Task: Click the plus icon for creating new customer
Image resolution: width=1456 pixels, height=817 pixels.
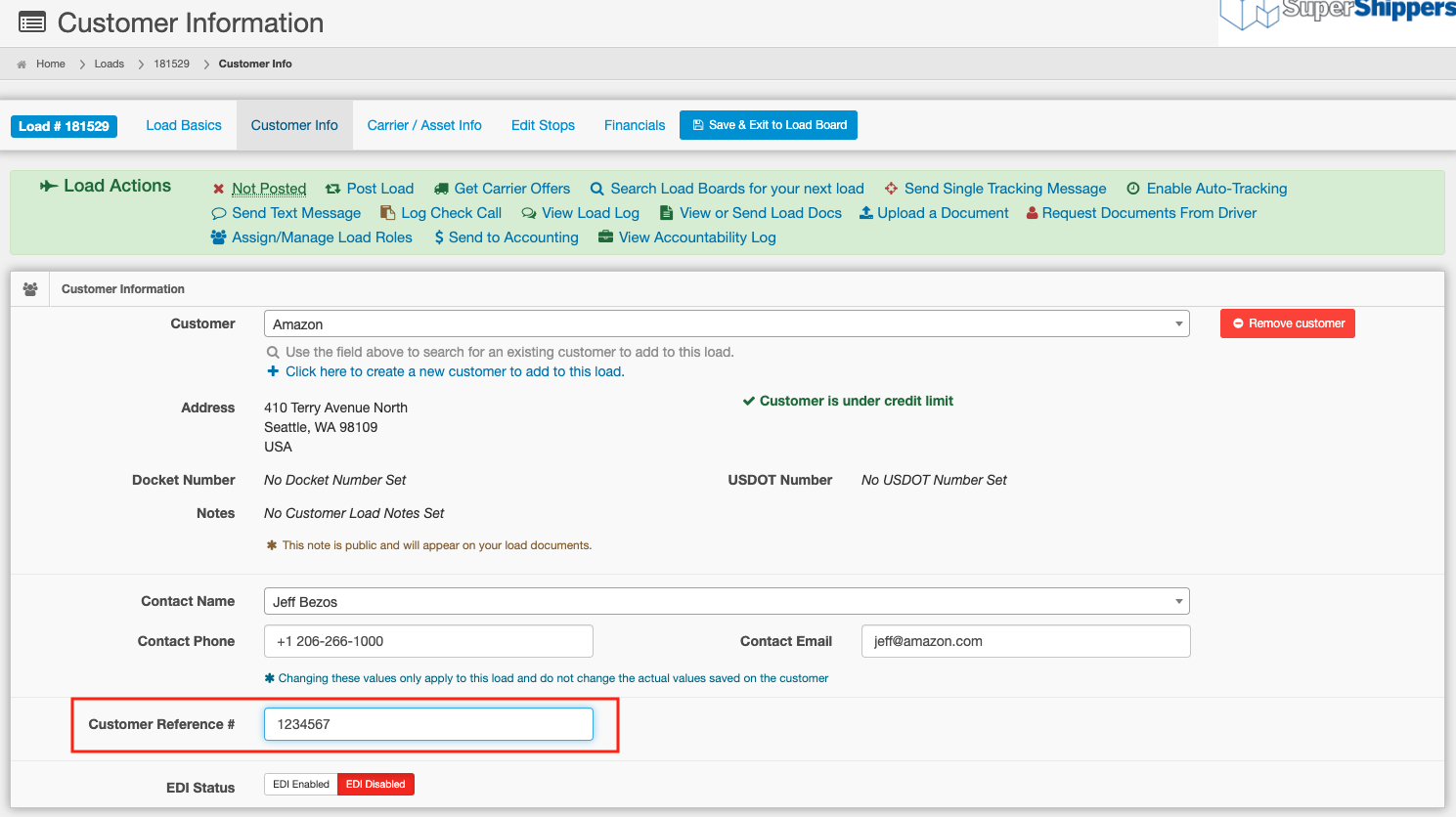Action: tap(273, 371)
